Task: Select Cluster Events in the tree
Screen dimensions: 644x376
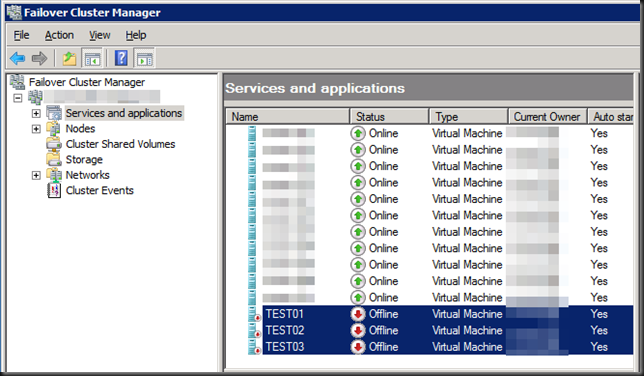Action: click(x=100, y=190)
